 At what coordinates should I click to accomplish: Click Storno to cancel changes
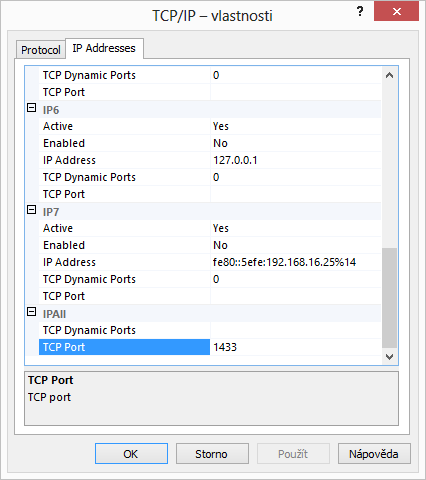(212, 454)
